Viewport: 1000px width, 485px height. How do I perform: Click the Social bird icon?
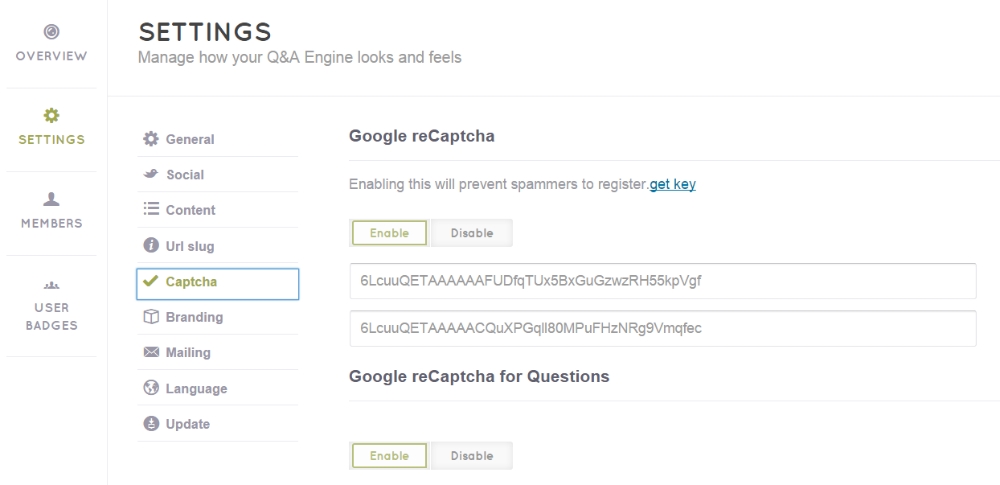151,175
